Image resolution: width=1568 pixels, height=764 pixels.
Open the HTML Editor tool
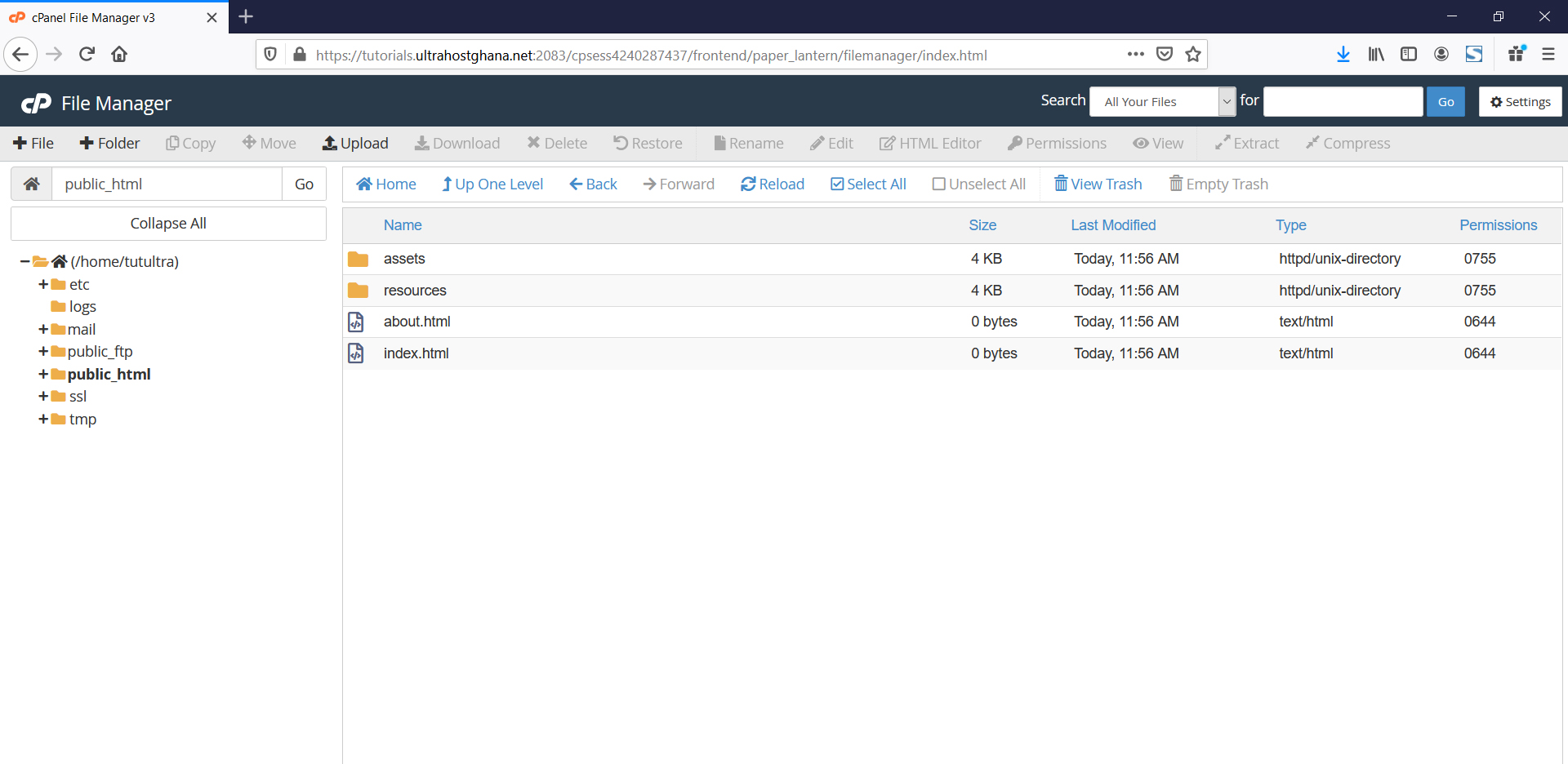[930, 143]
